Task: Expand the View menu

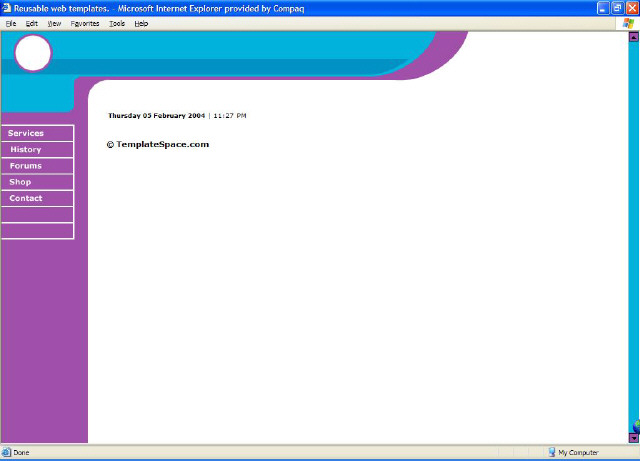Action: pyautogui.click(x=54, y=23)
